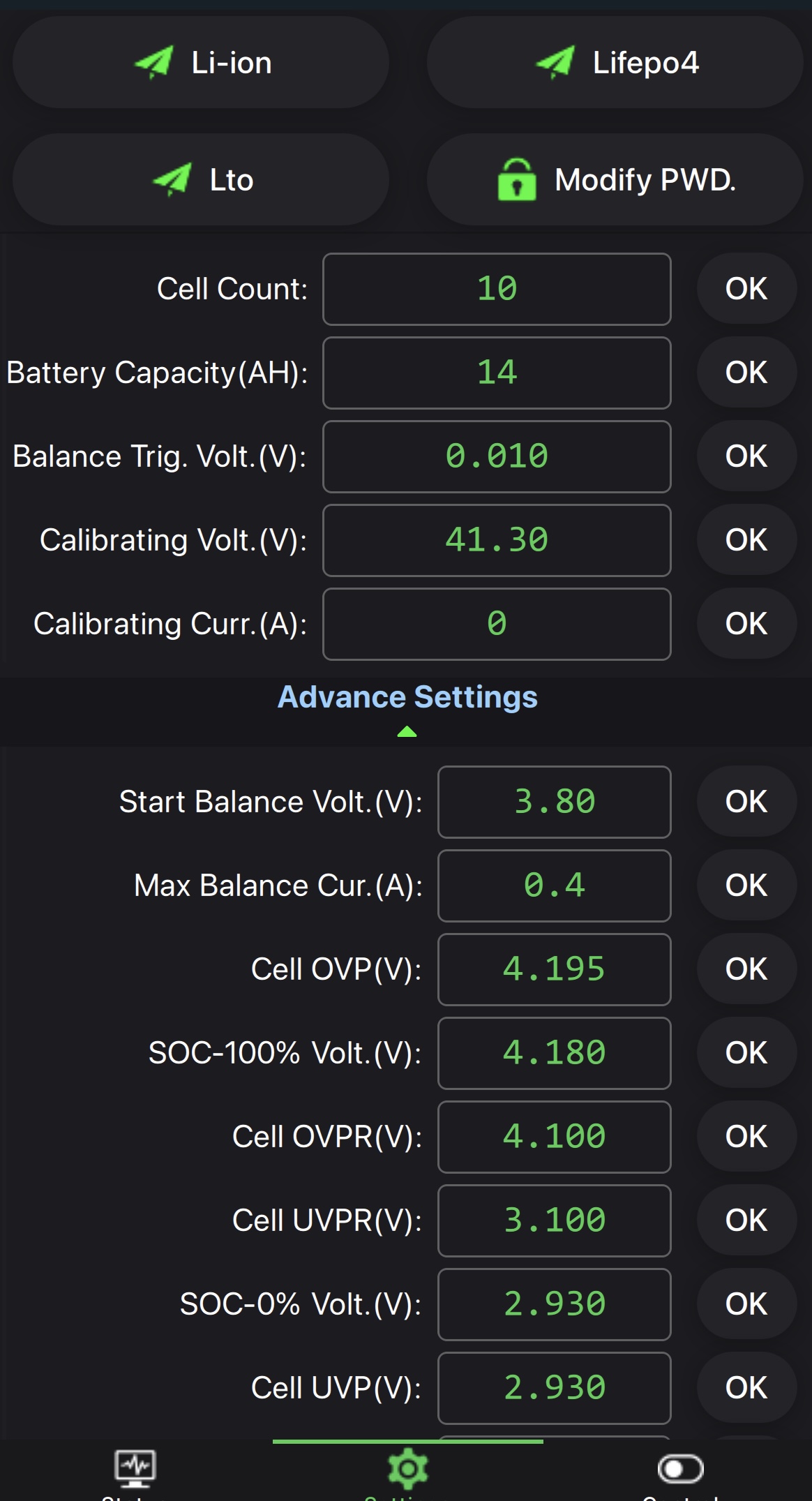The image size is (812, 1501).
Task: Tap the Li-ion paper plane icon
Action: coord(154,63)
